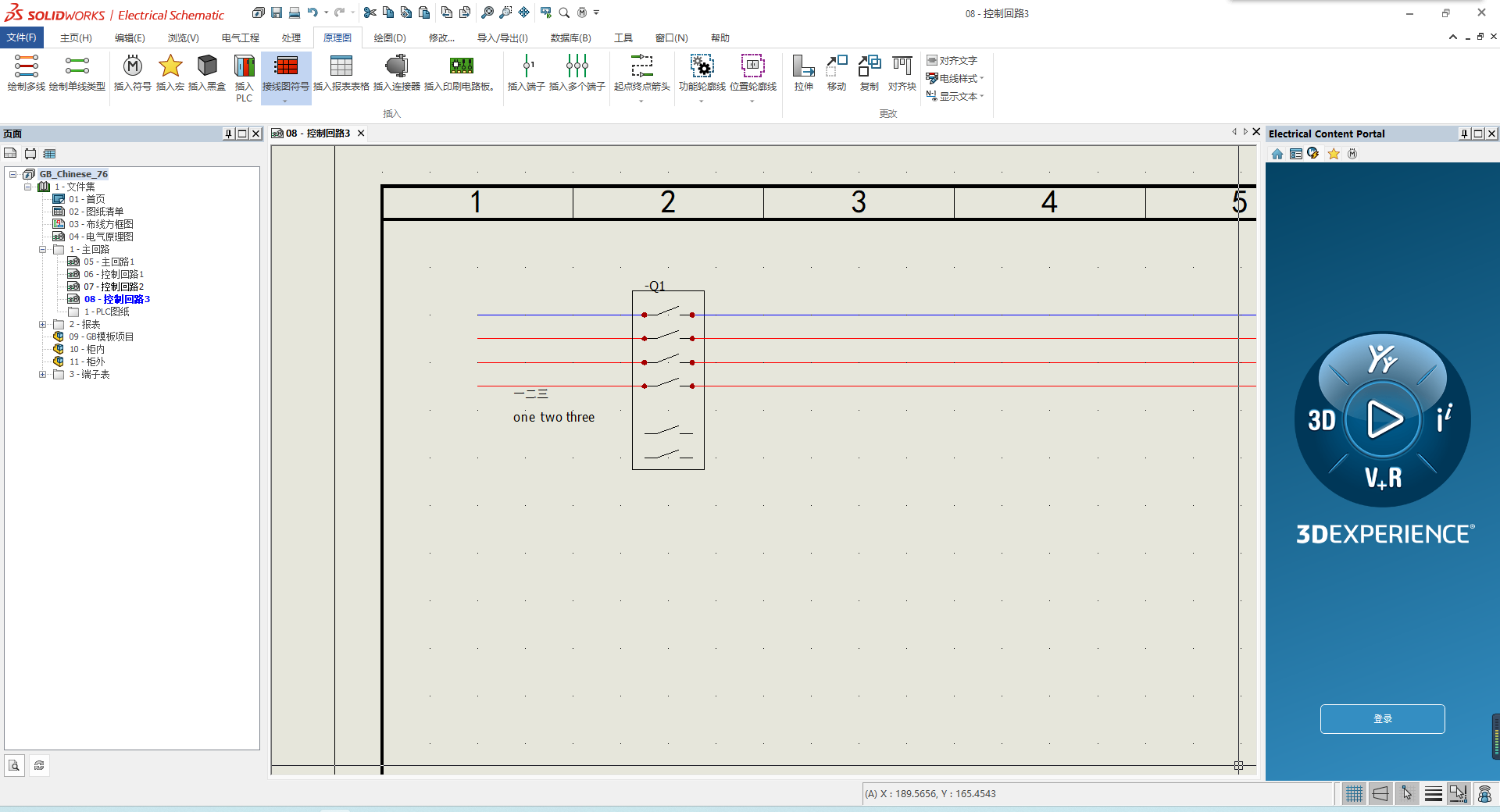Toggle orthogonal mode in status bar

point(1380,794)
